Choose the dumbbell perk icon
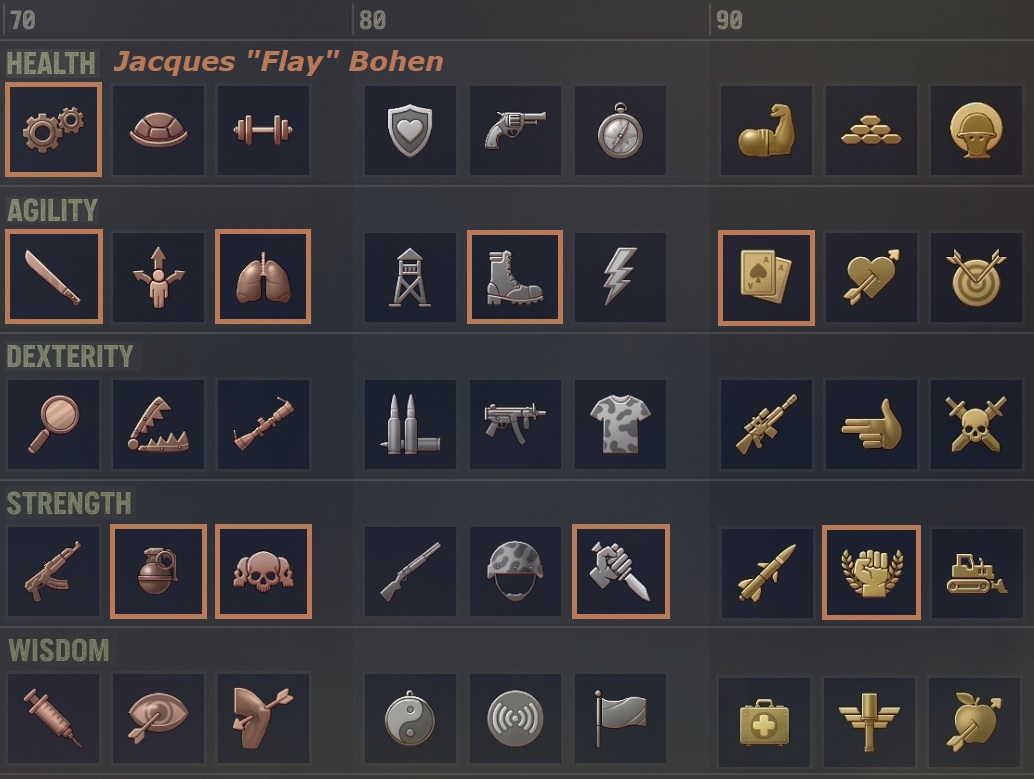The image size is (1034, 779). (x=263, y=130)
